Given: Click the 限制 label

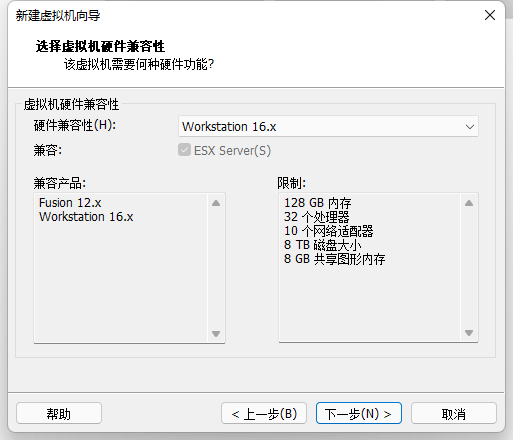Looking at the screenshot, I should 291,183.
